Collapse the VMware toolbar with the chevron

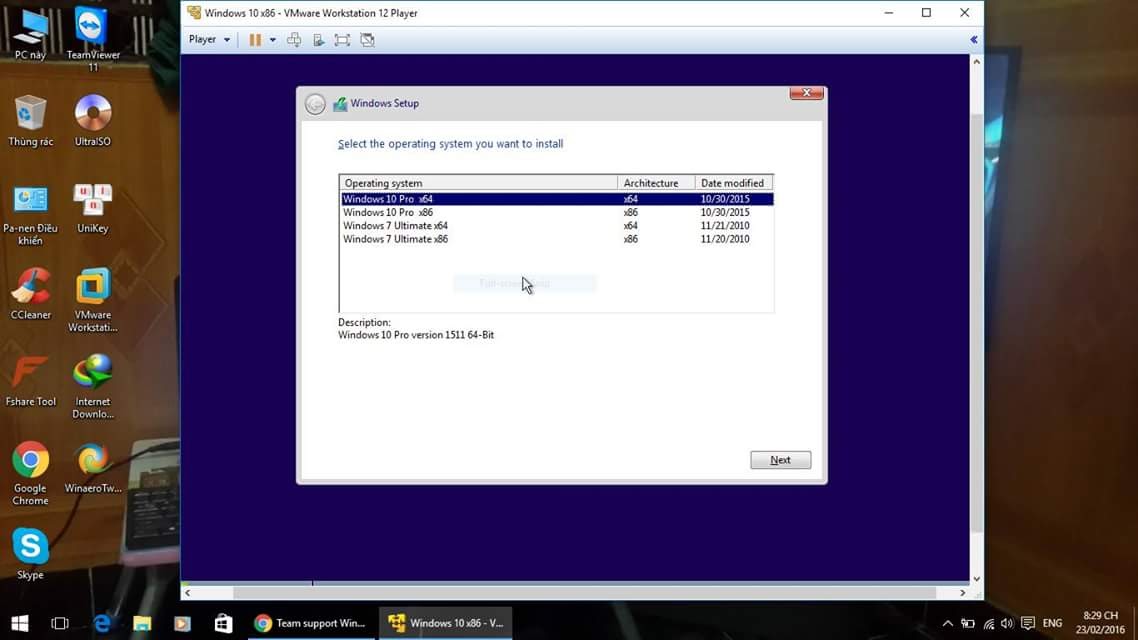973,40
